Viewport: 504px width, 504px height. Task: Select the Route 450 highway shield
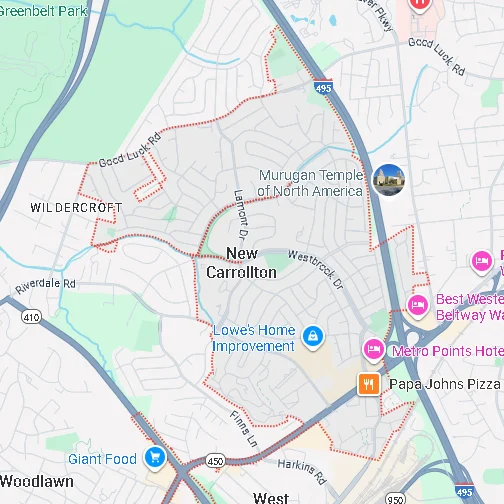click(x=215, y=461)
